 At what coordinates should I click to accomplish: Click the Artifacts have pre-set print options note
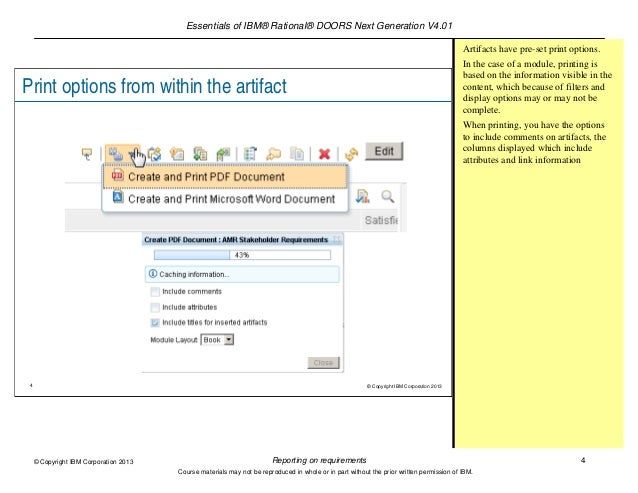click(531, 49)
